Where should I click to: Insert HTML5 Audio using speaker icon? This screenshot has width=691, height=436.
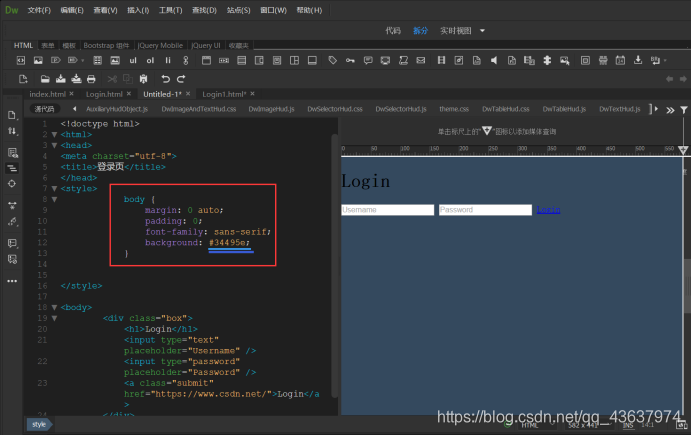494,60
